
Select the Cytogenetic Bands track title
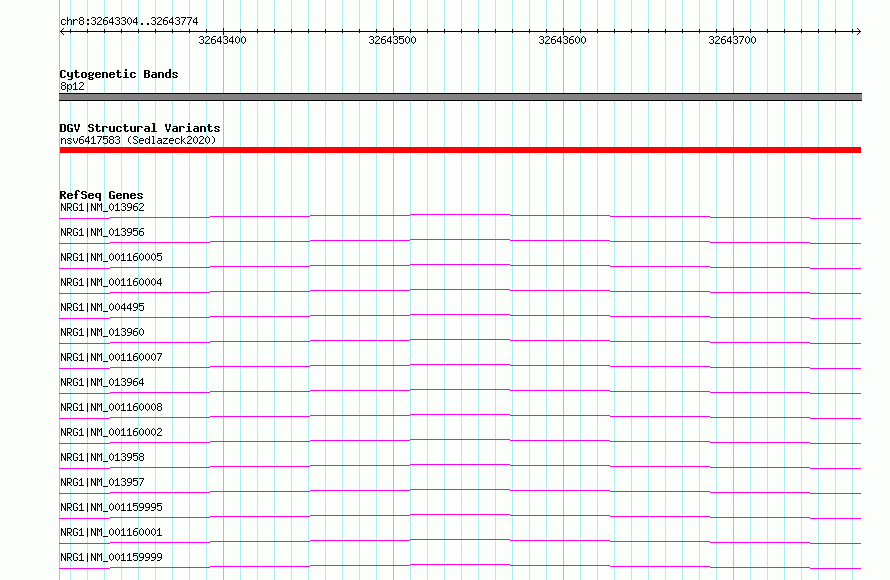(119, 74)
